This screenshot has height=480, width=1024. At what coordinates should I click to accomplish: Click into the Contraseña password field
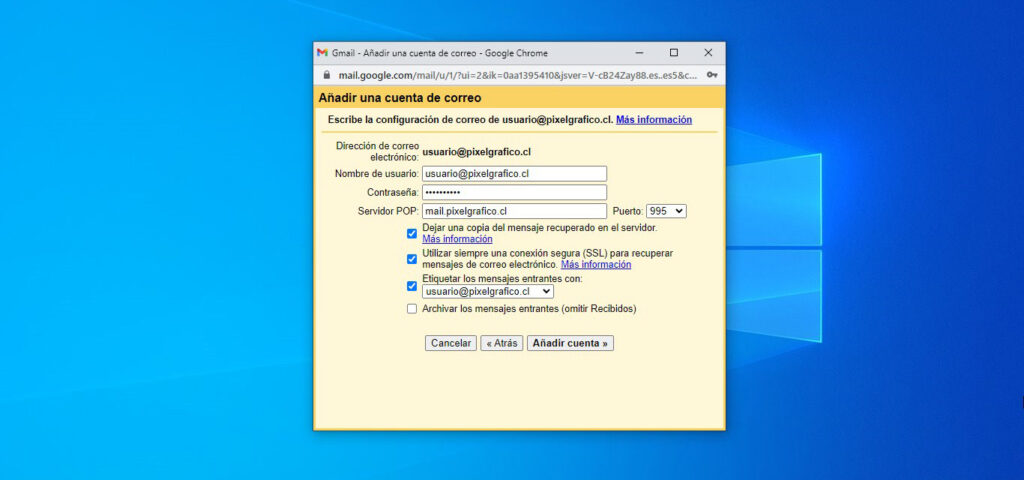point(514,192)
